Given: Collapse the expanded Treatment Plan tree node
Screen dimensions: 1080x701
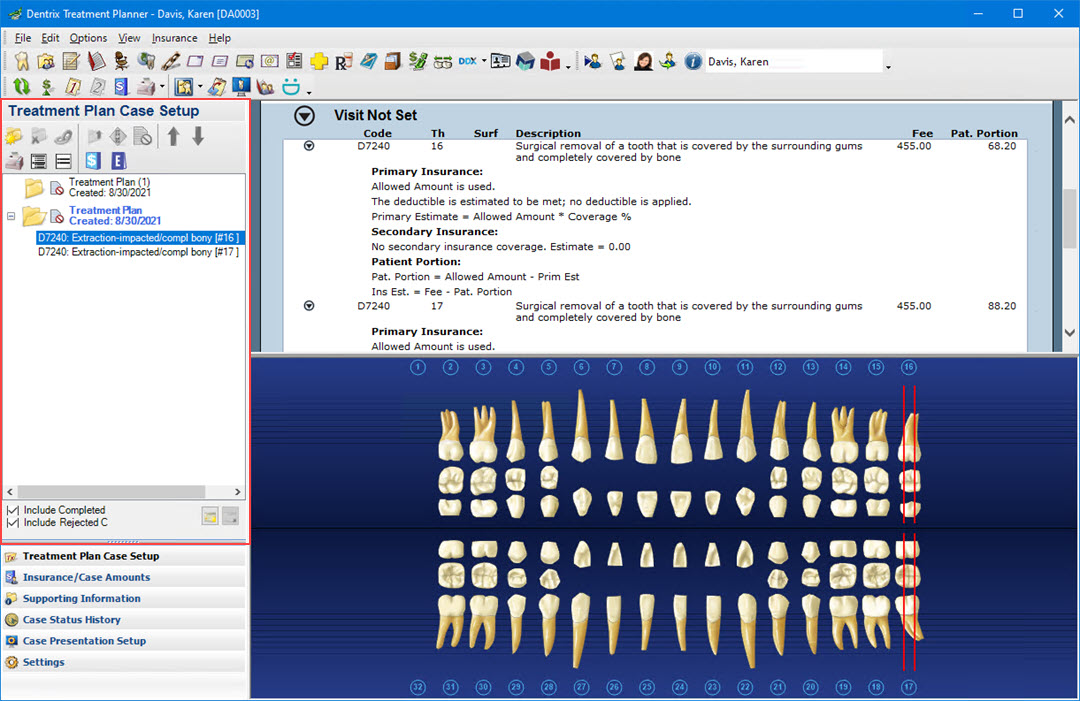Looking at the screenshot, I should (12, 216).
